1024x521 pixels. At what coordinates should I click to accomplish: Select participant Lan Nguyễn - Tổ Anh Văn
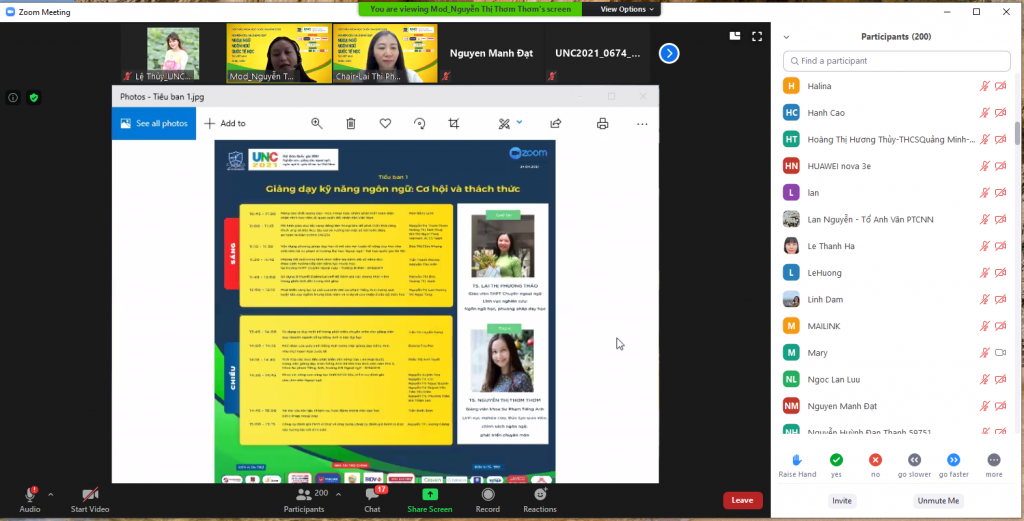tap(897, 219)
